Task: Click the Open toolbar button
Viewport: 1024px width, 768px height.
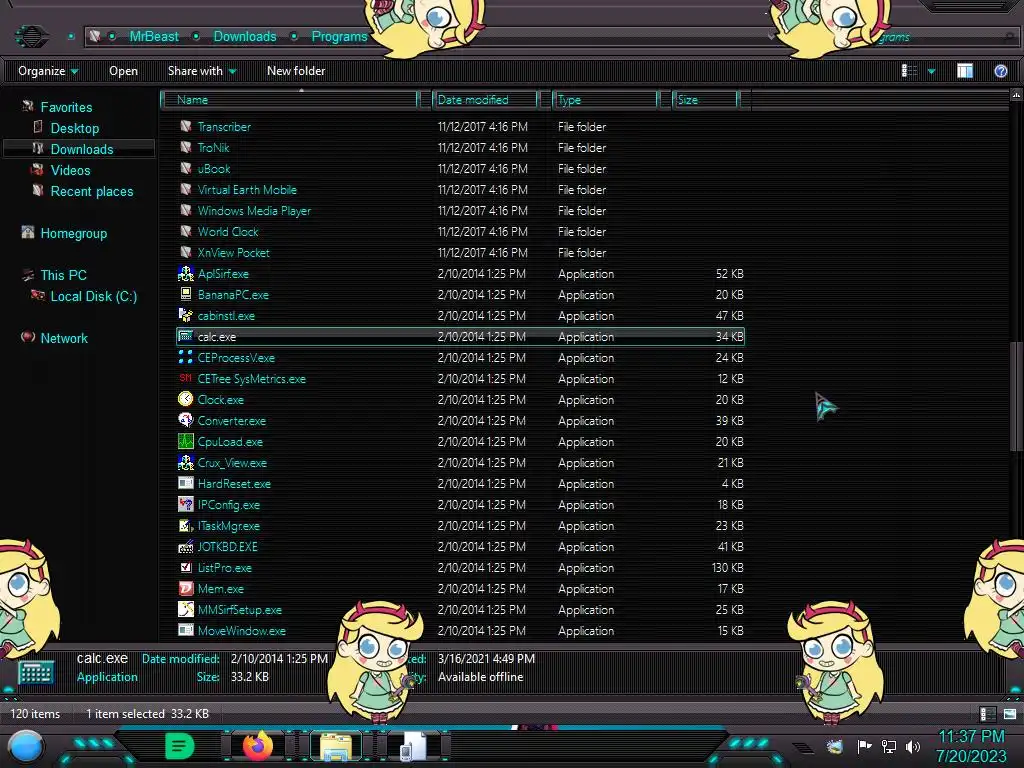Action: point(123,71)
